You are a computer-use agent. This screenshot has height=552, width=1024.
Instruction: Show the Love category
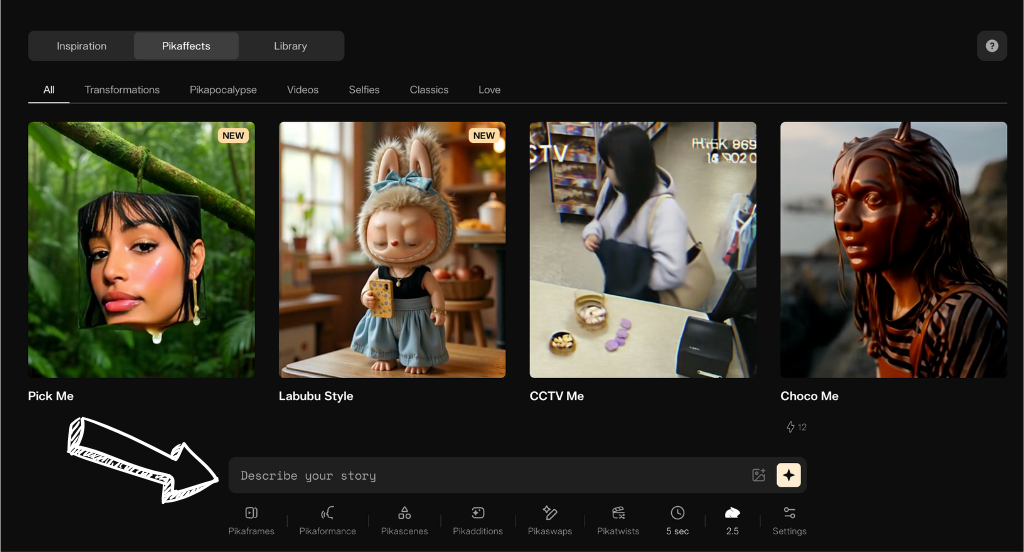coord(489,89)
